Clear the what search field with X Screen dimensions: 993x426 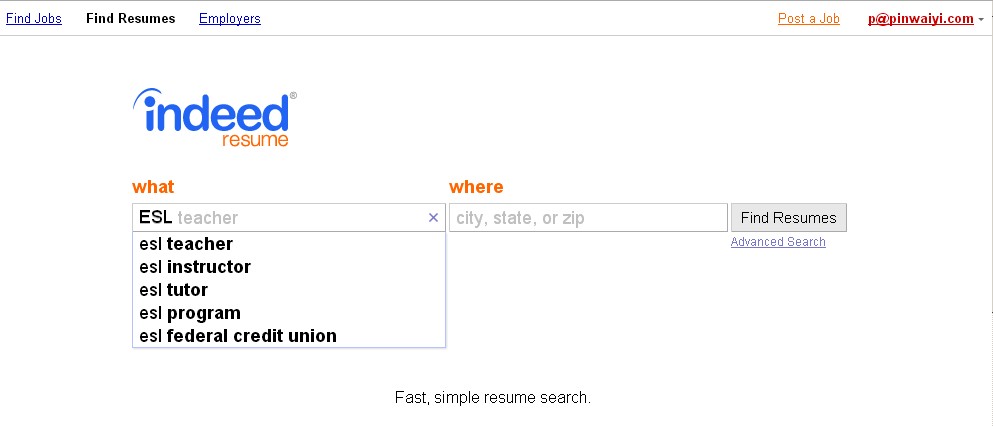(433, 218)
